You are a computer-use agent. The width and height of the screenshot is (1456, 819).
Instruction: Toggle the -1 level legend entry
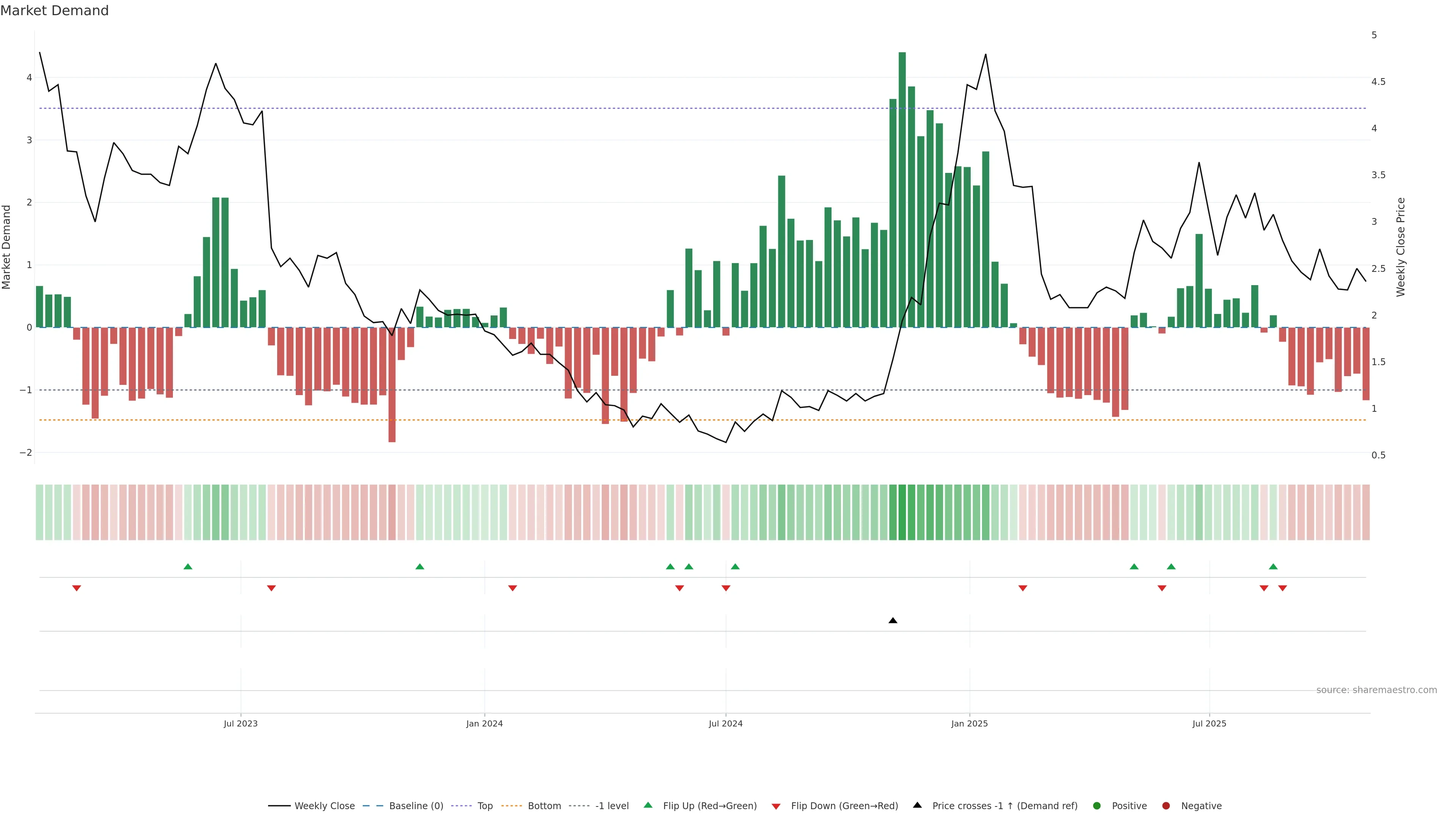coord(612,805)
